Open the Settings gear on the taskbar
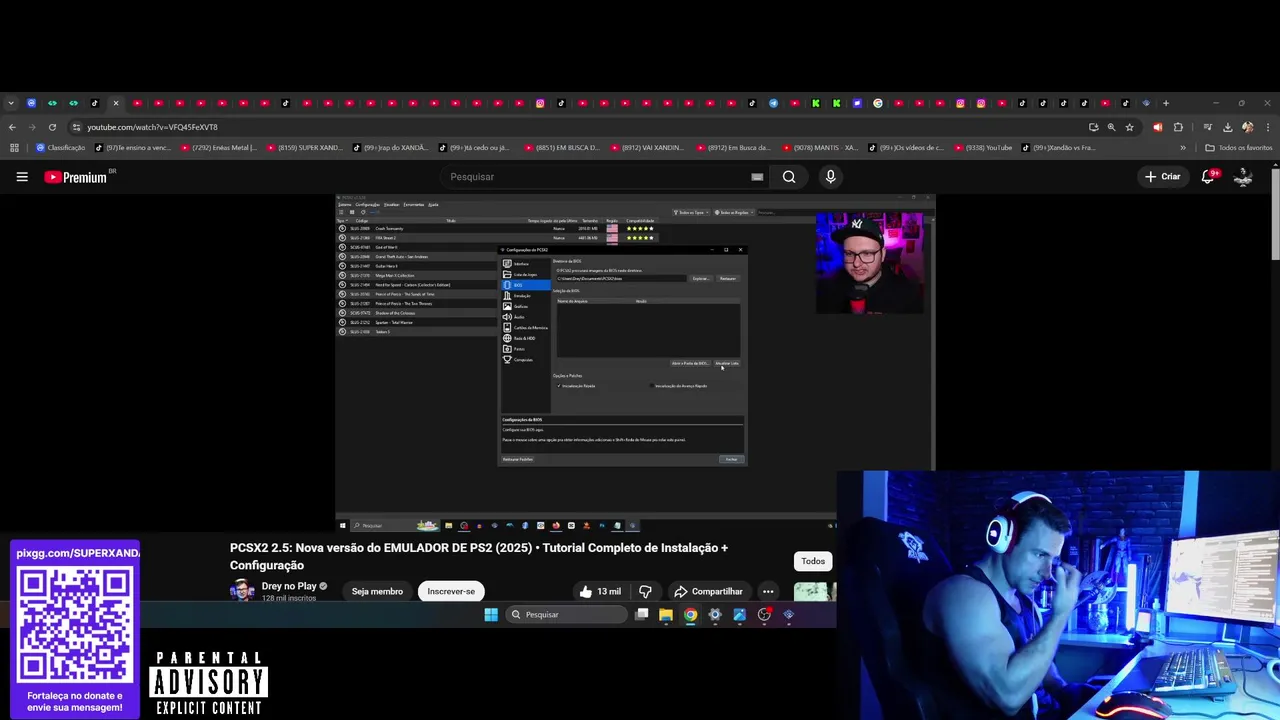The width and height of the screenshot is (1280, 720). tap(715, 615)
